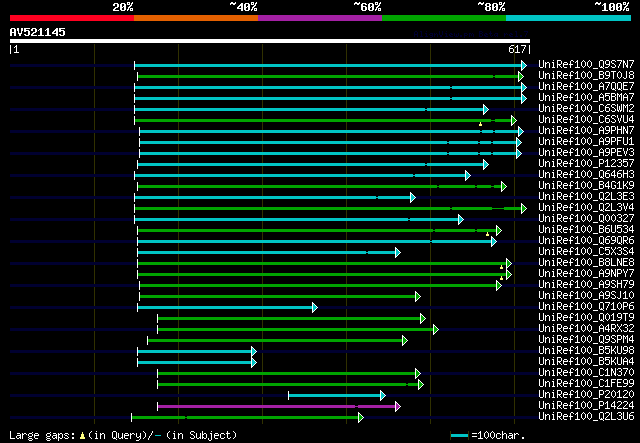Click the red 20% color legend segment
640x443 pixels.
(72, 18)
